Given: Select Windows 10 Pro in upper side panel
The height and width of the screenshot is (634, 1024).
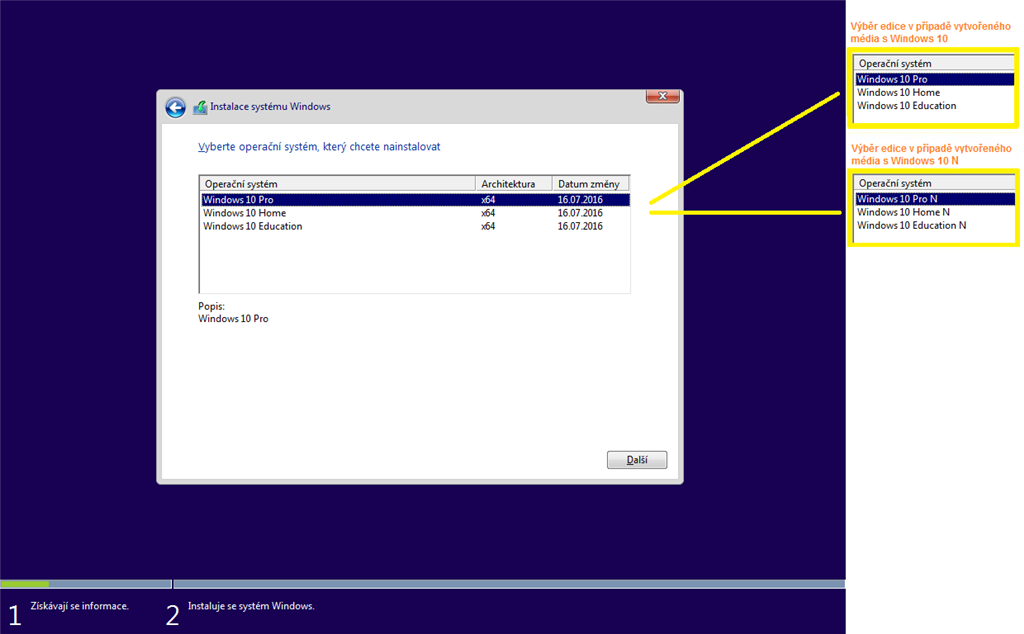Looking at the screenshot, I should [935, 79].
